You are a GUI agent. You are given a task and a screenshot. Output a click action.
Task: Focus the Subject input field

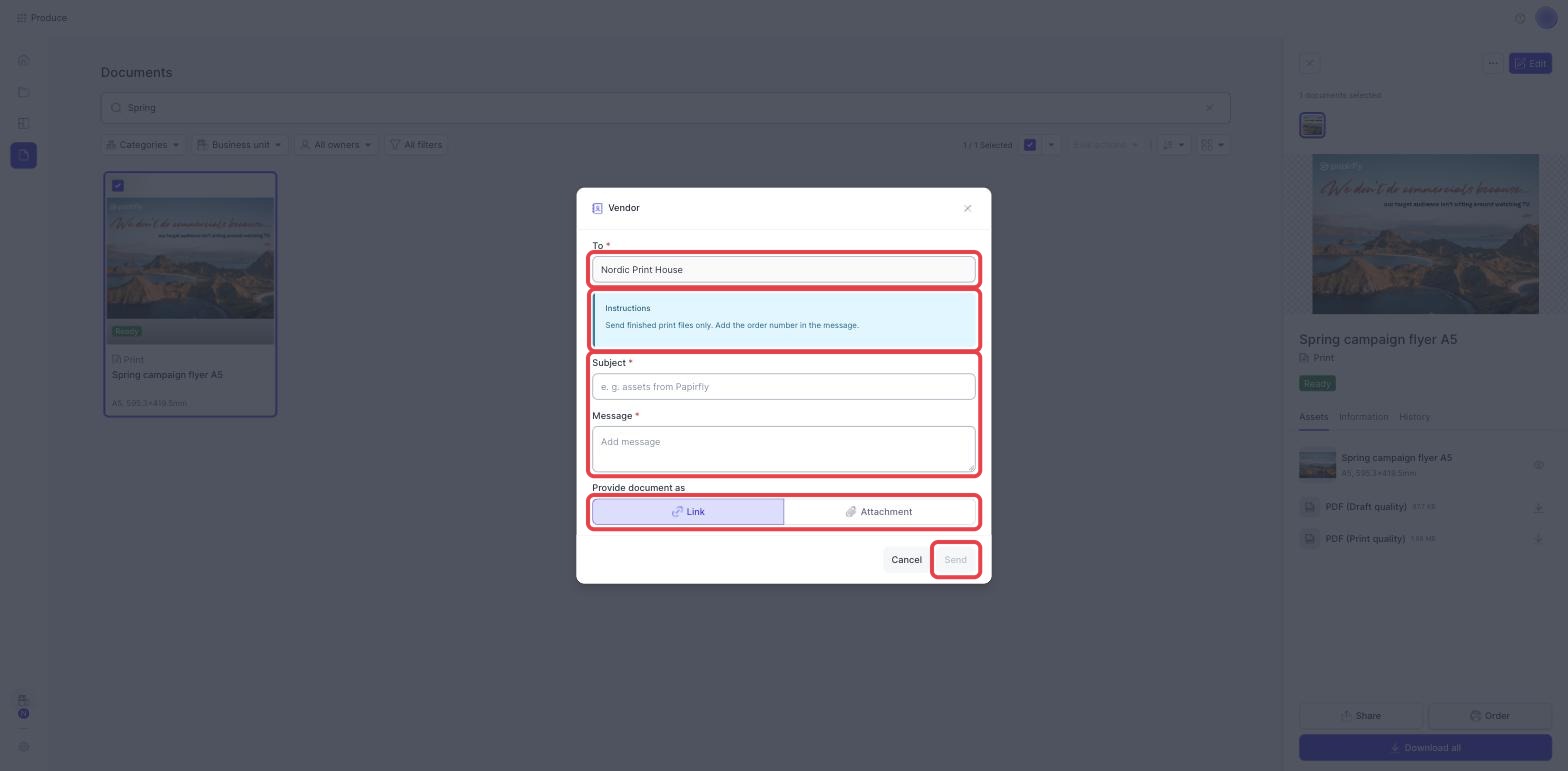[783, 386]
